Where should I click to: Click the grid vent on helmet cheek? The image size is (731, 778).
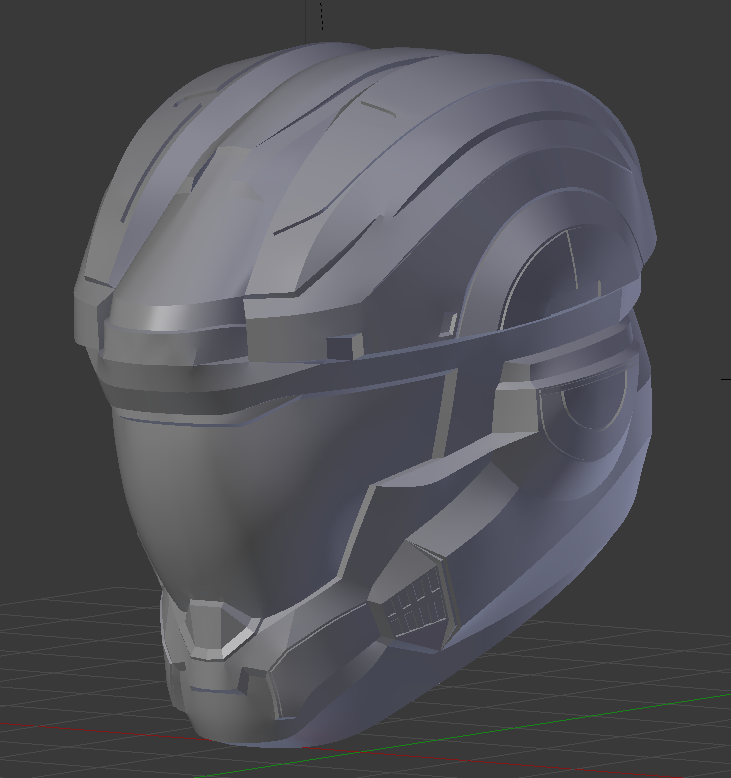[x=416, y=602]
